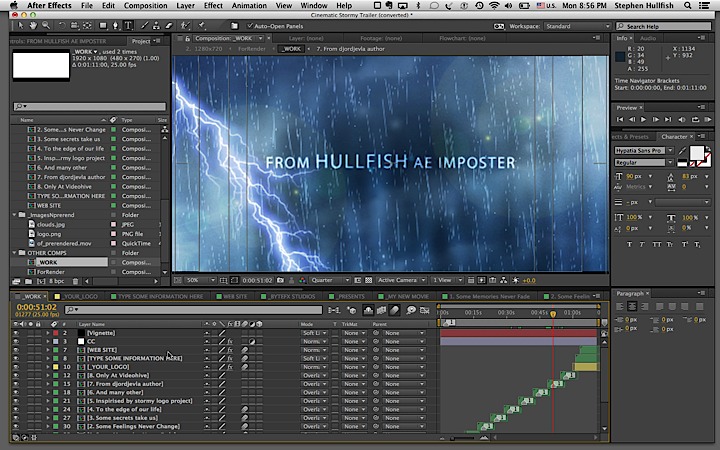Click the eyedropper in Character panel
720x450 pixels.
click(682, 151)
